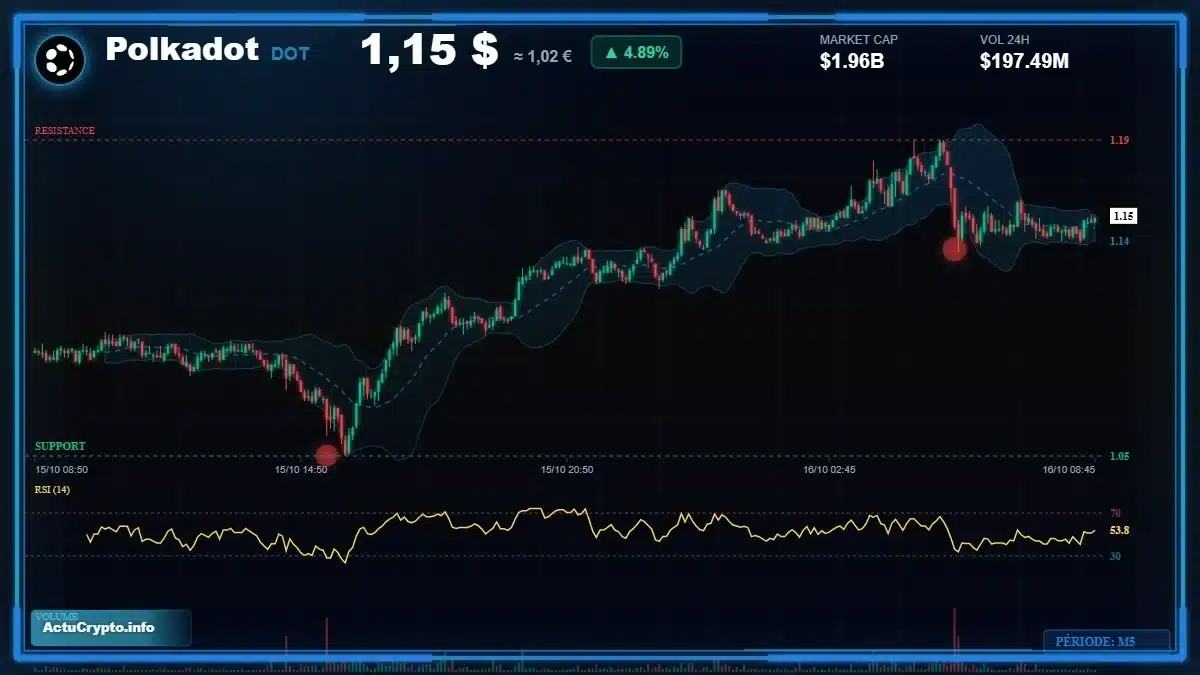This screenshot has height=675, width=1200.
Task: Click the RSI 70 overbought level
Action: pos(1115,513)
